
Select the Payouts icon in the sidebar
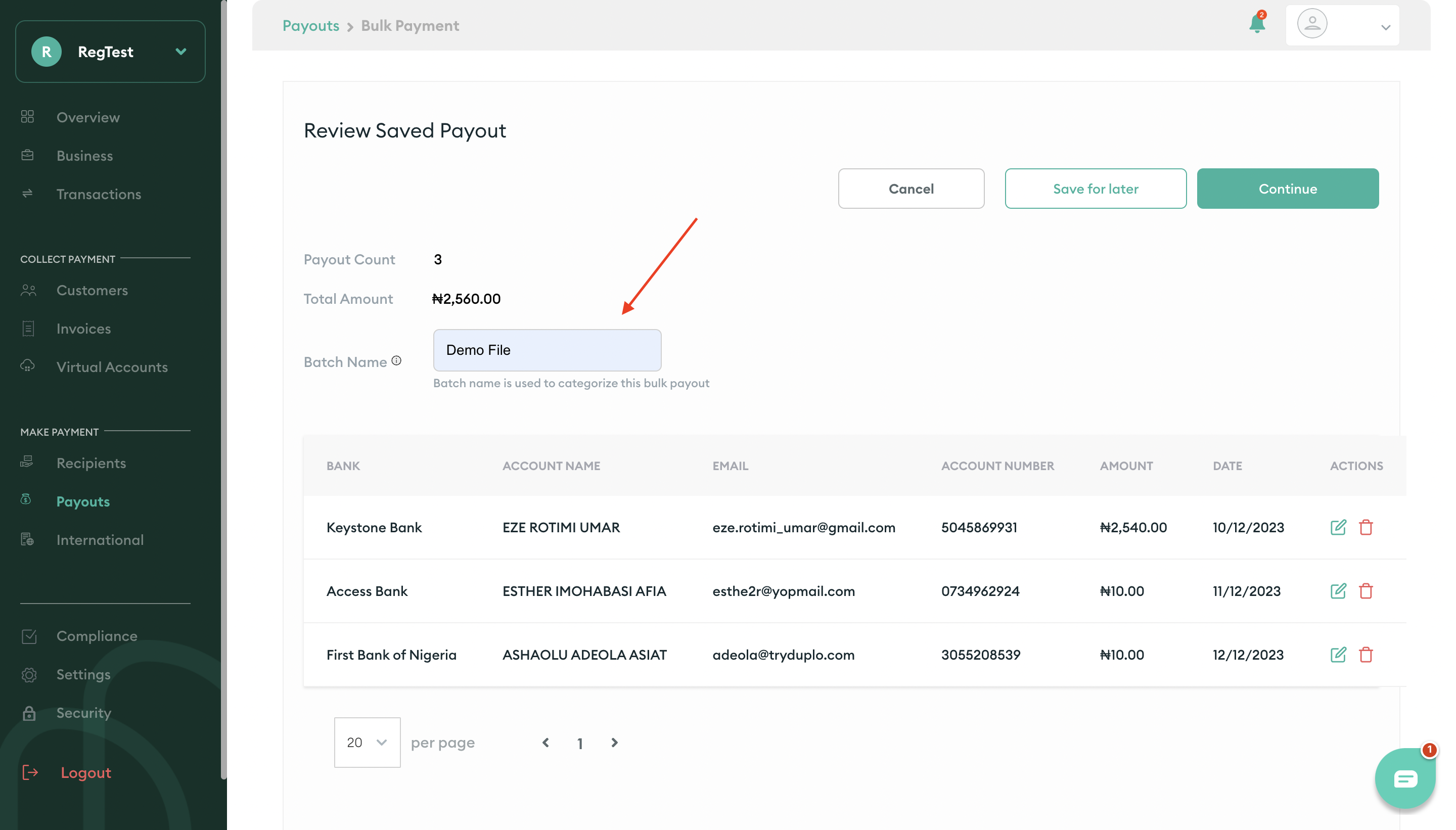(x=27, y=500)
